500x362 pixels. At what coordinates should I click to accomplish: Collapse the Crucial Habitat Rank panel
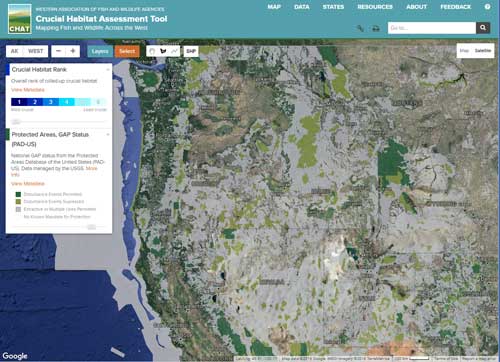click(x=108, y=70)
